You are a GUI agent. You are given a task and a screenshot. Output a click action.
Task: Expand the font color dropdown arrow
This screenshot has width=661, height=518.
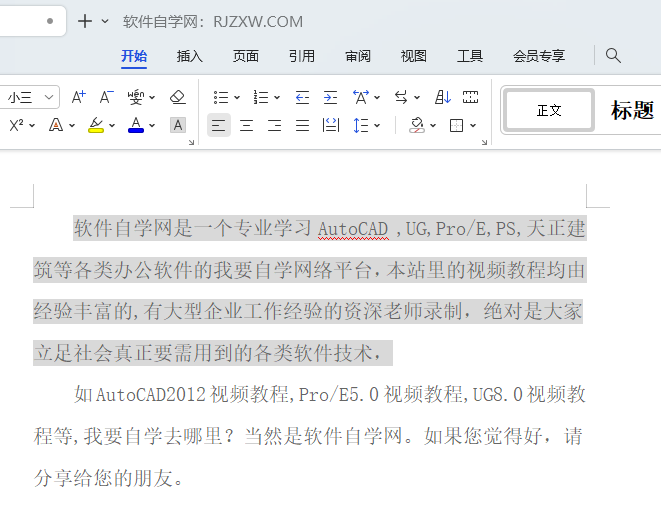click(152, 126)
